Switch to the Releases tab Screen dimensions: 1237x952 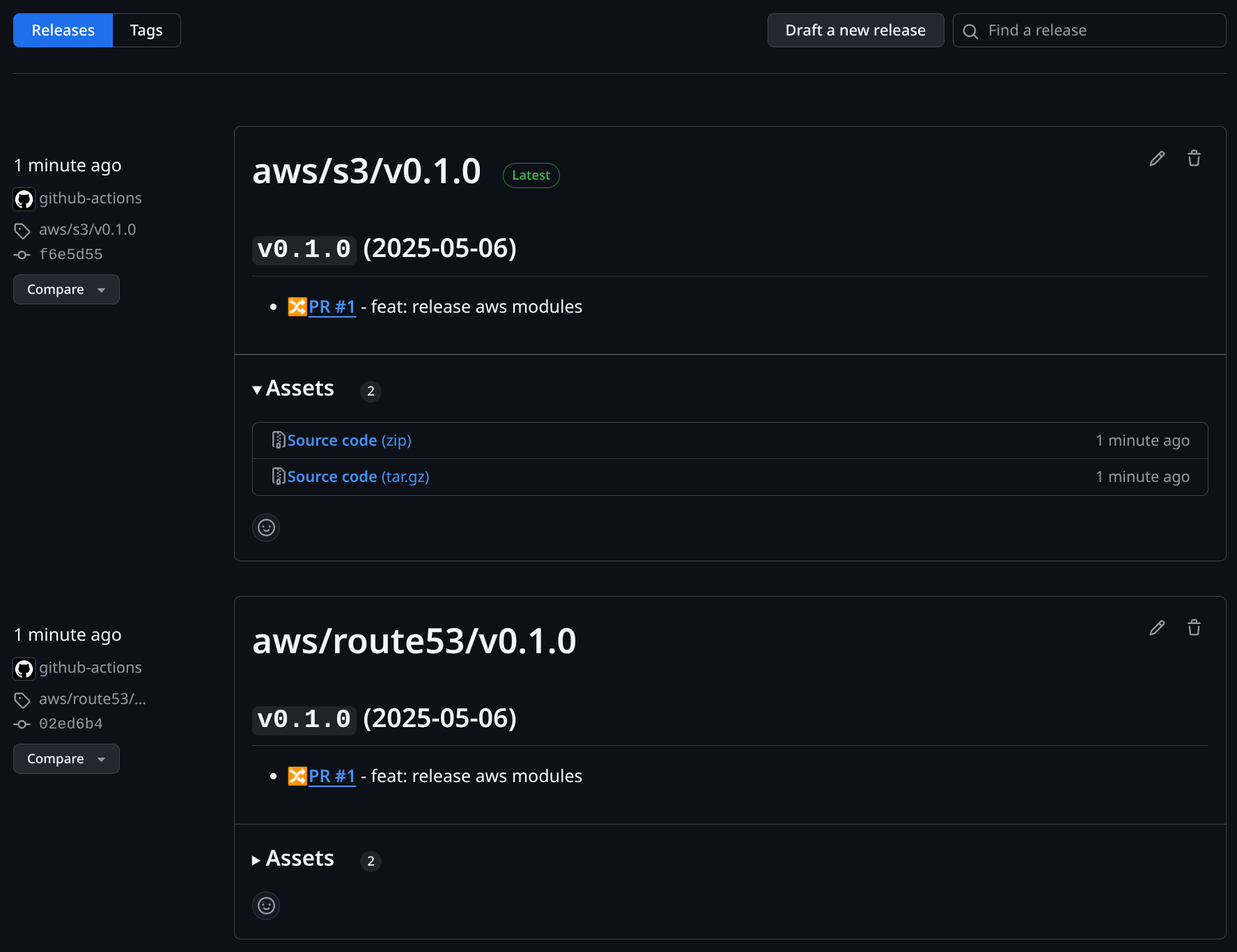coord(63,31)
